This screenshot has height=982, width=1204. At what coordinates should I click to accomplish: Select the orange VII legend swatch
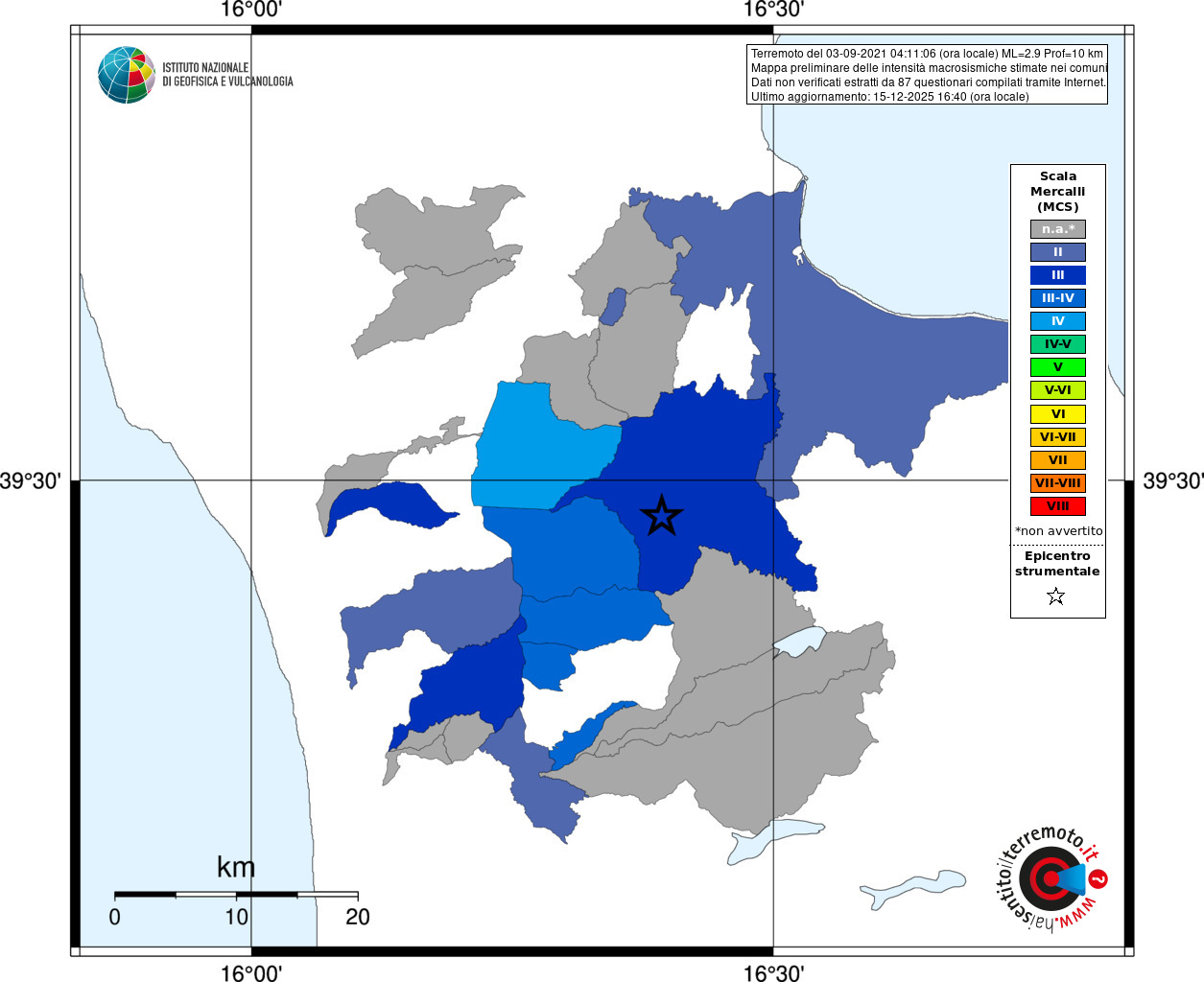[1058, 460]
